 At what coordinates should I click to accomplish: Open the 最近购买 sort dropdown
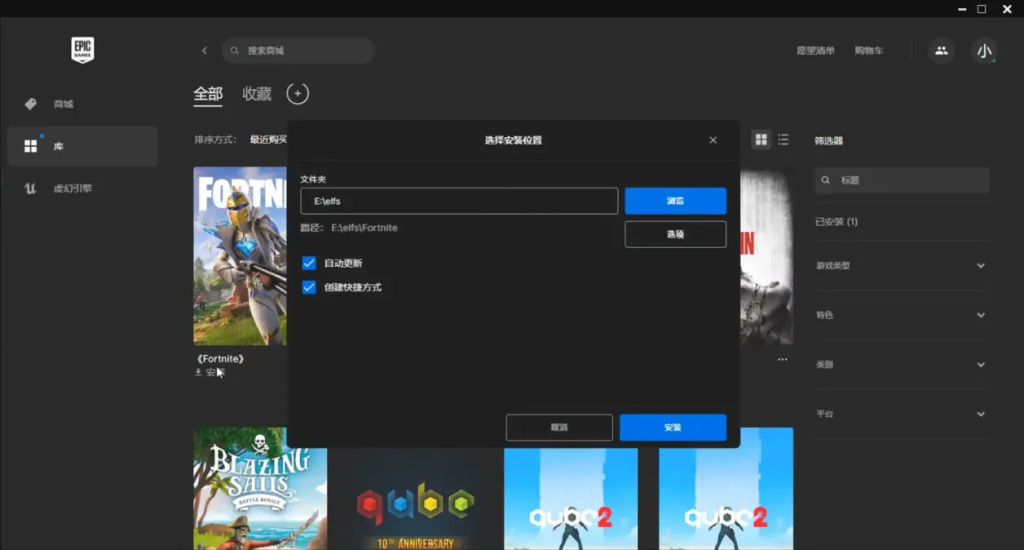pos(268,140)
